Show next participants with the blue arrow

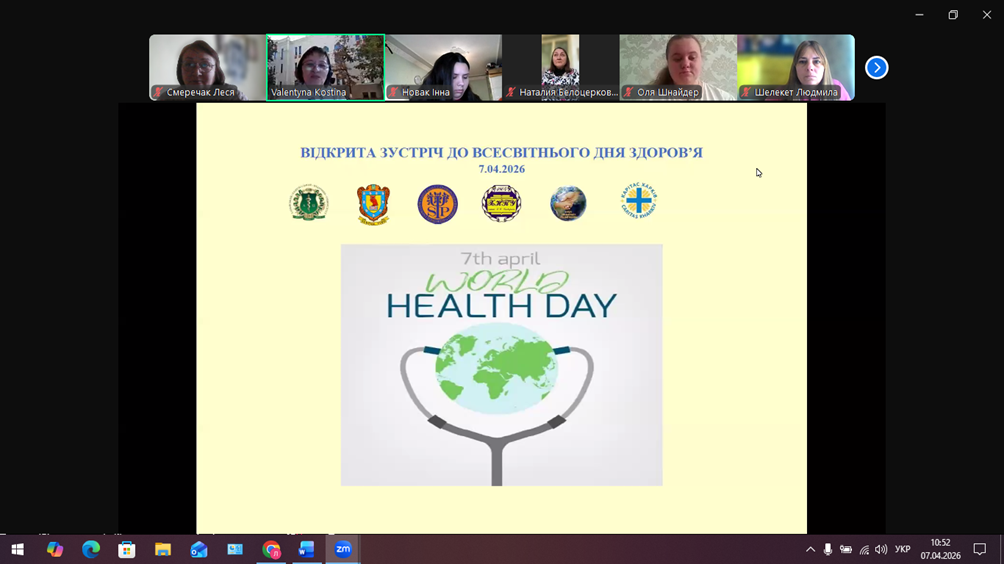876,68
